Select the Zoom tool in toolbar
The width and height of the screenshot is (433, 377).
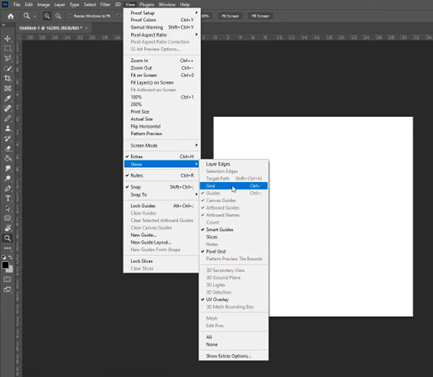[7, 238]
